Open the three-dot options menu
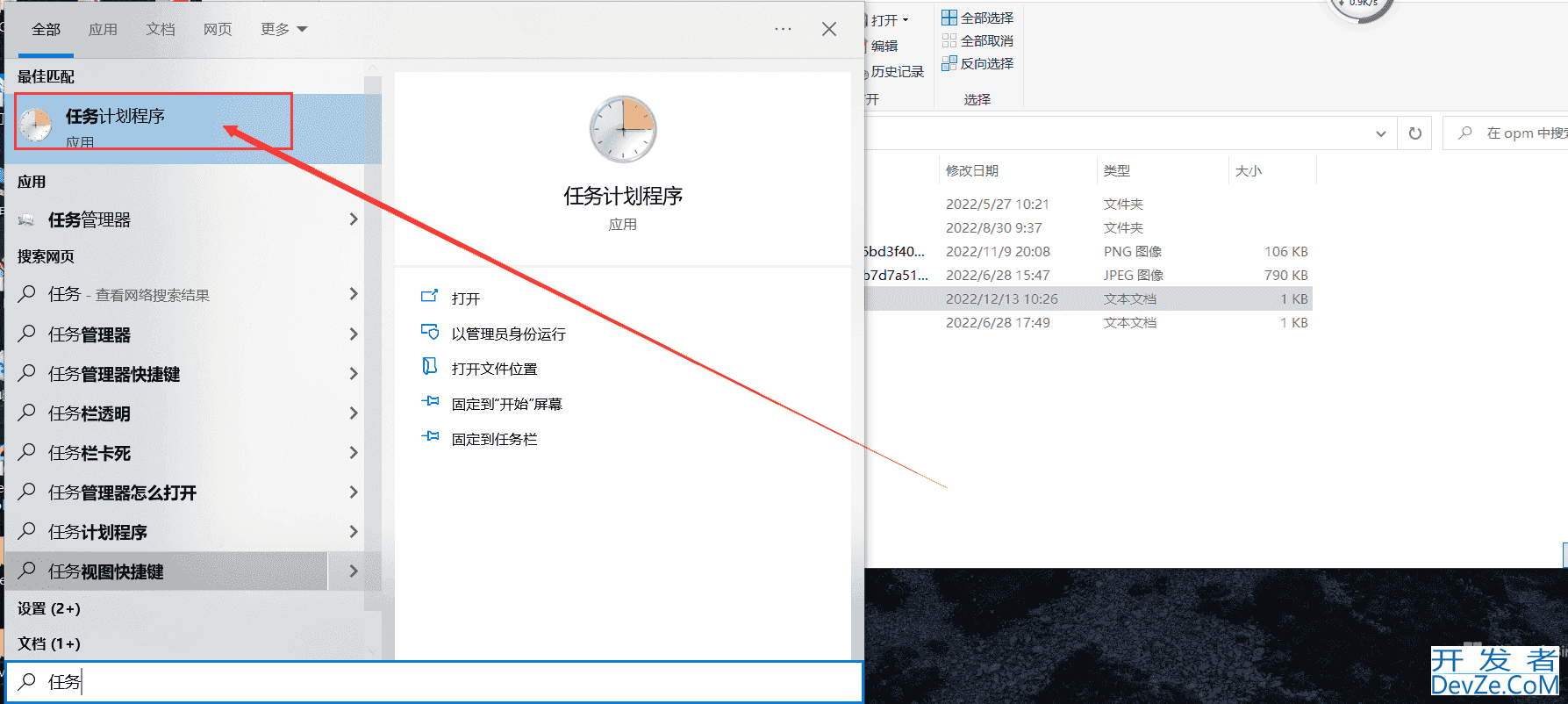 click(x=783, y=29)
